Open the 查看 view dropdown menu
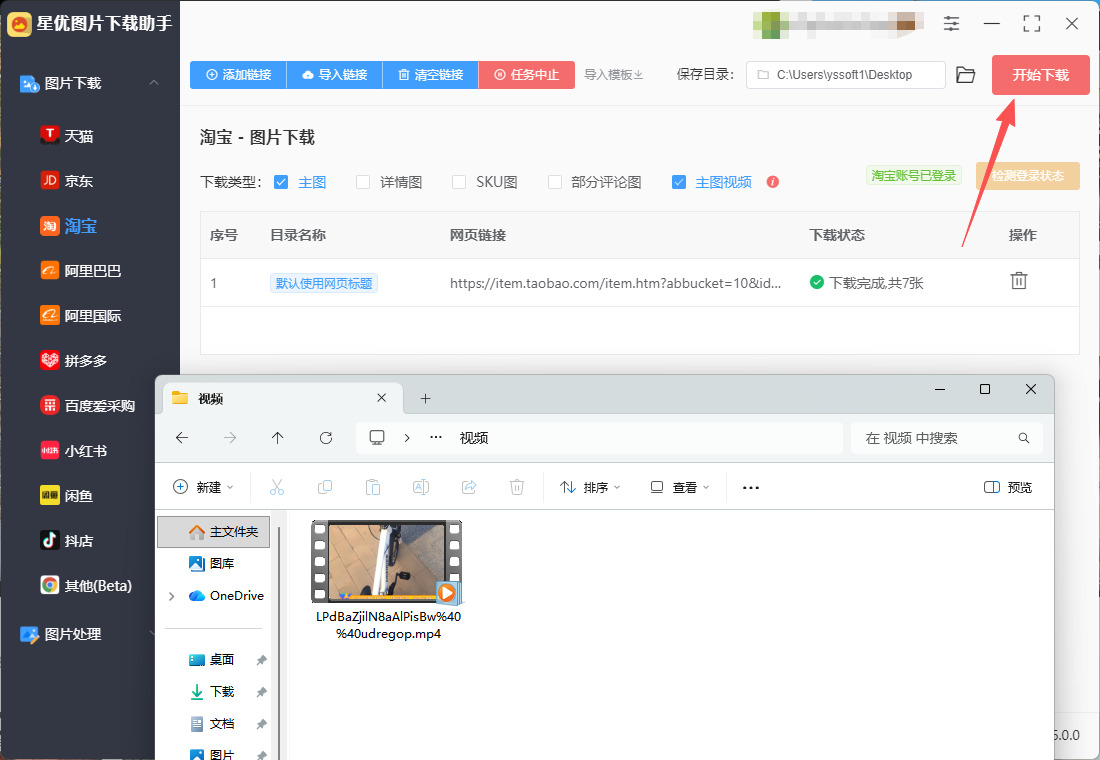This screenshot has height=760, width=1100. [x=680, y=487]
